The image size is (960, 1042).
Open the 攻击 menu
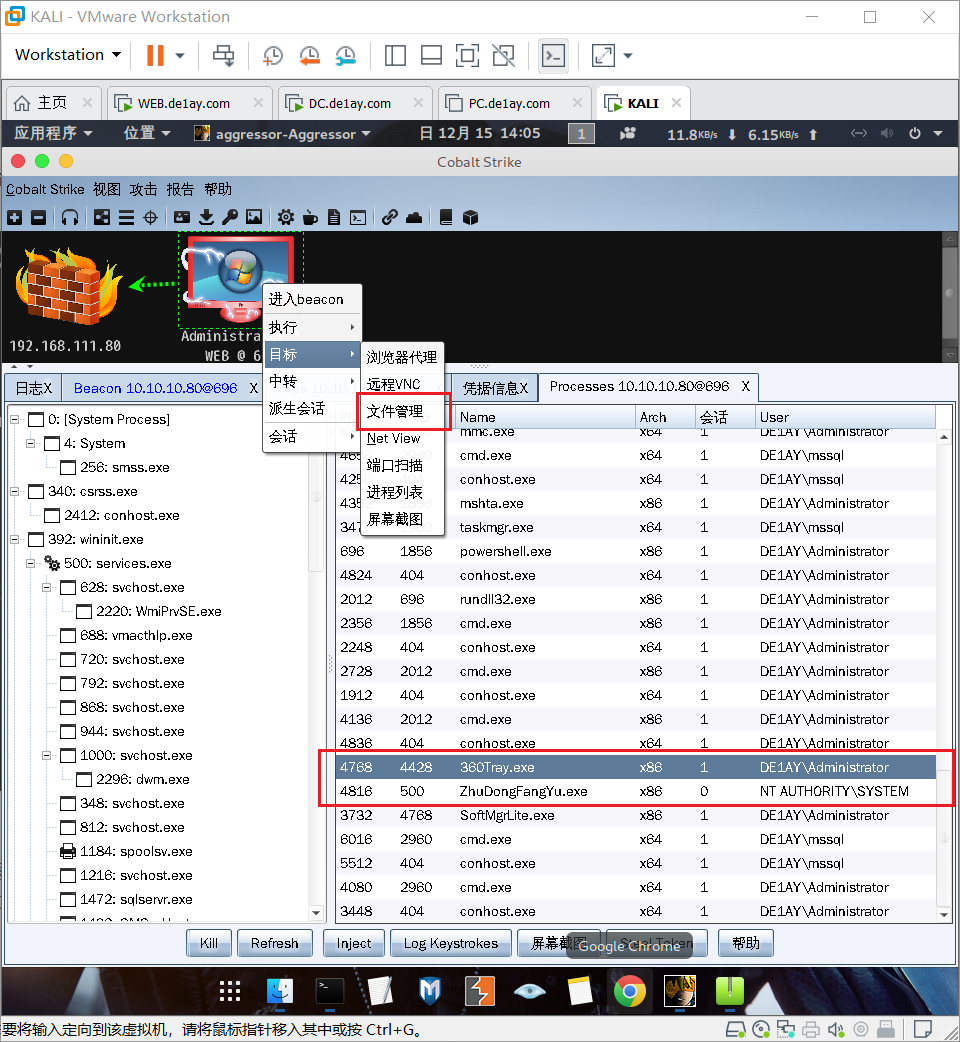[x=144, y=189]
